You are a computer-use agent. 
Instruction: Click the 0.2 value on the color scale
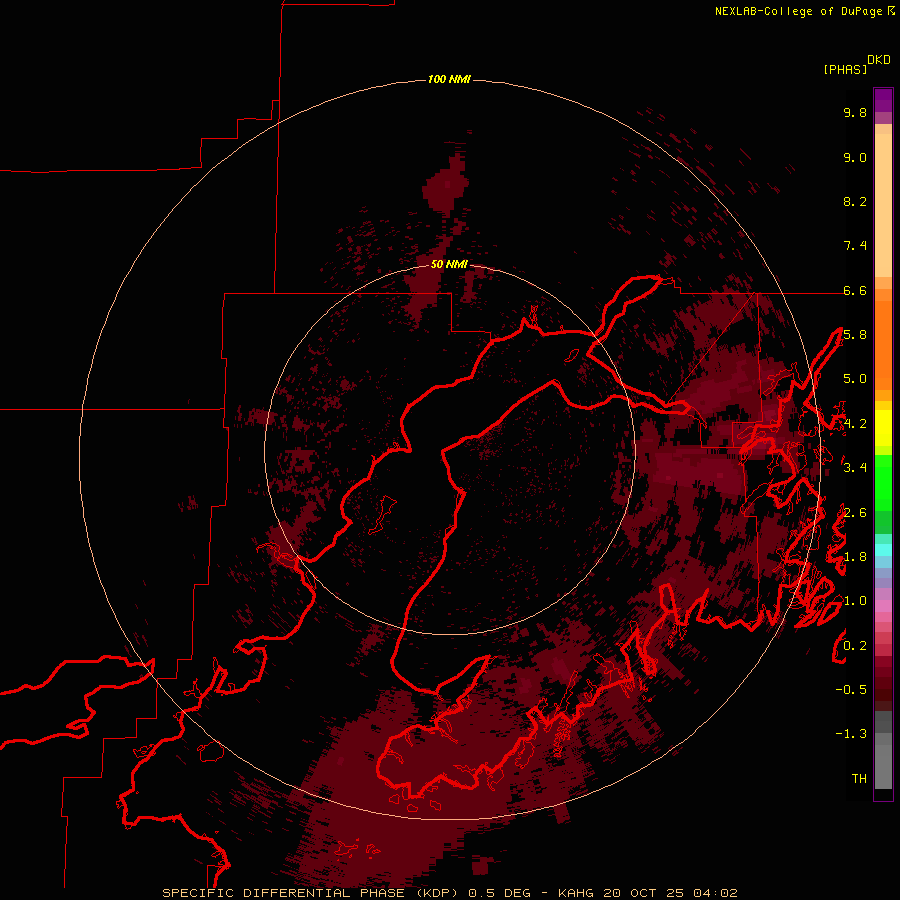855,646
